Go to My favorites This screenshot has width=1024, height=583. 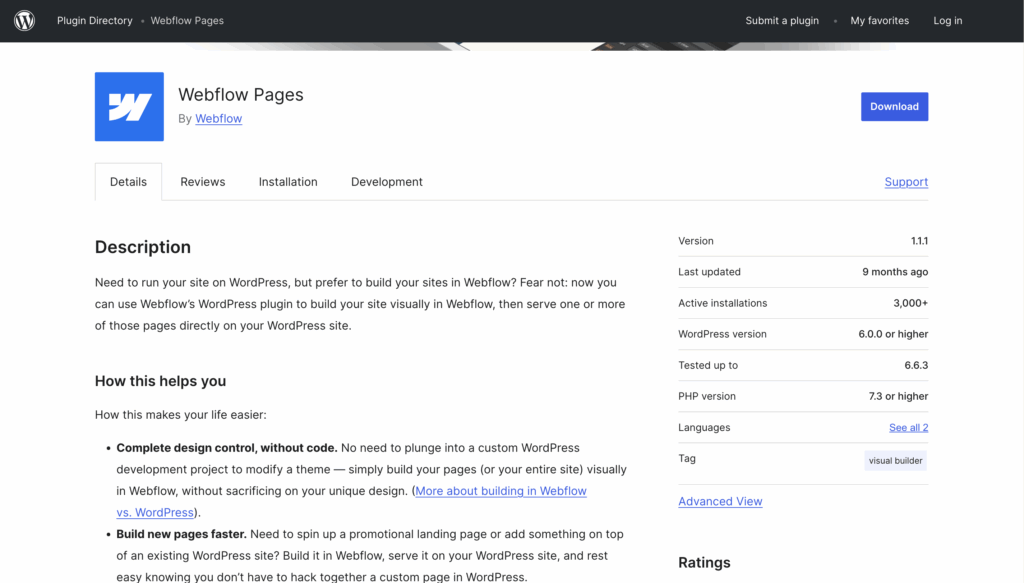click(879, 21)
